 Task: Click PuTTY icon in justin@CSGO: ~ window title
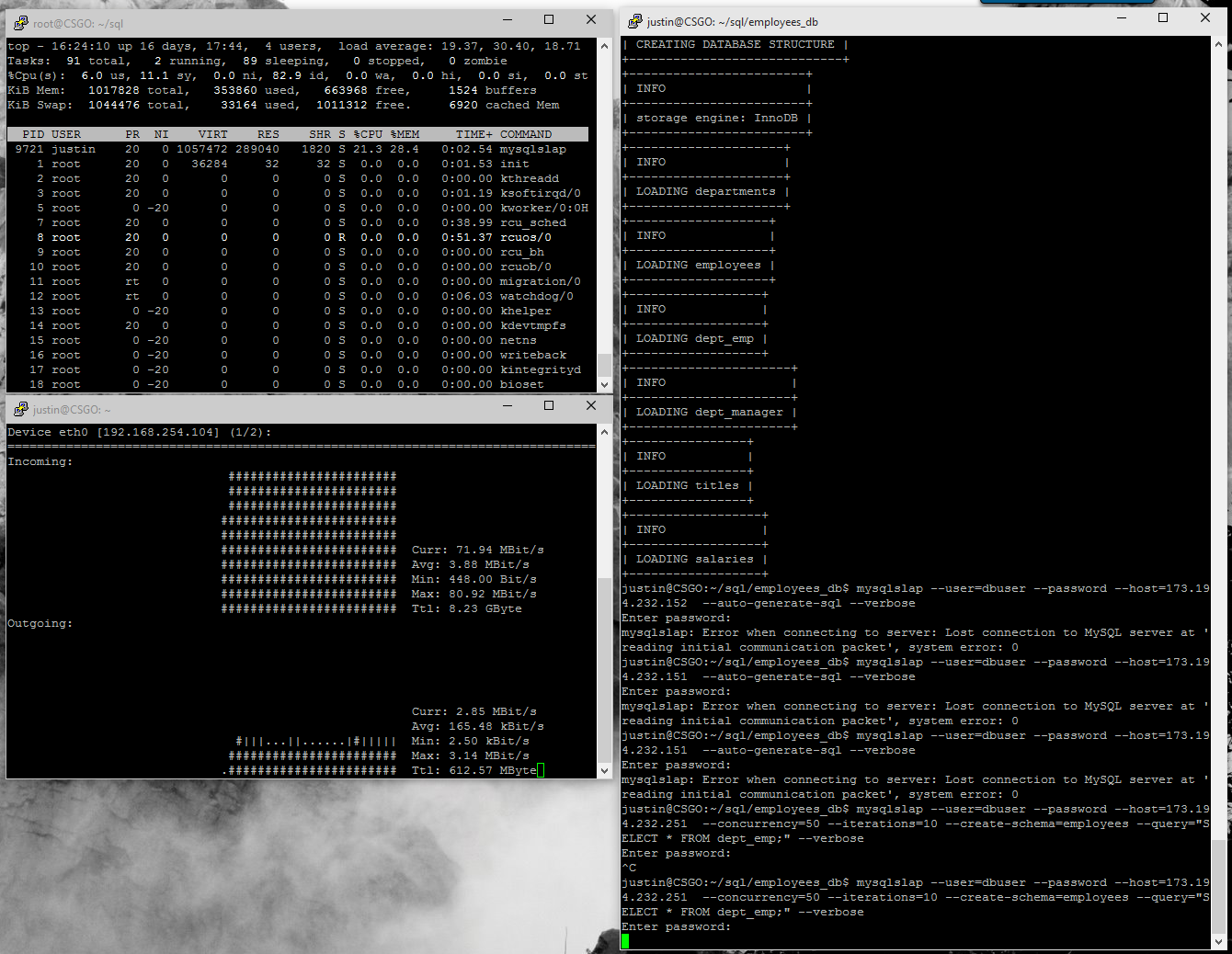(x=20, y=409)
